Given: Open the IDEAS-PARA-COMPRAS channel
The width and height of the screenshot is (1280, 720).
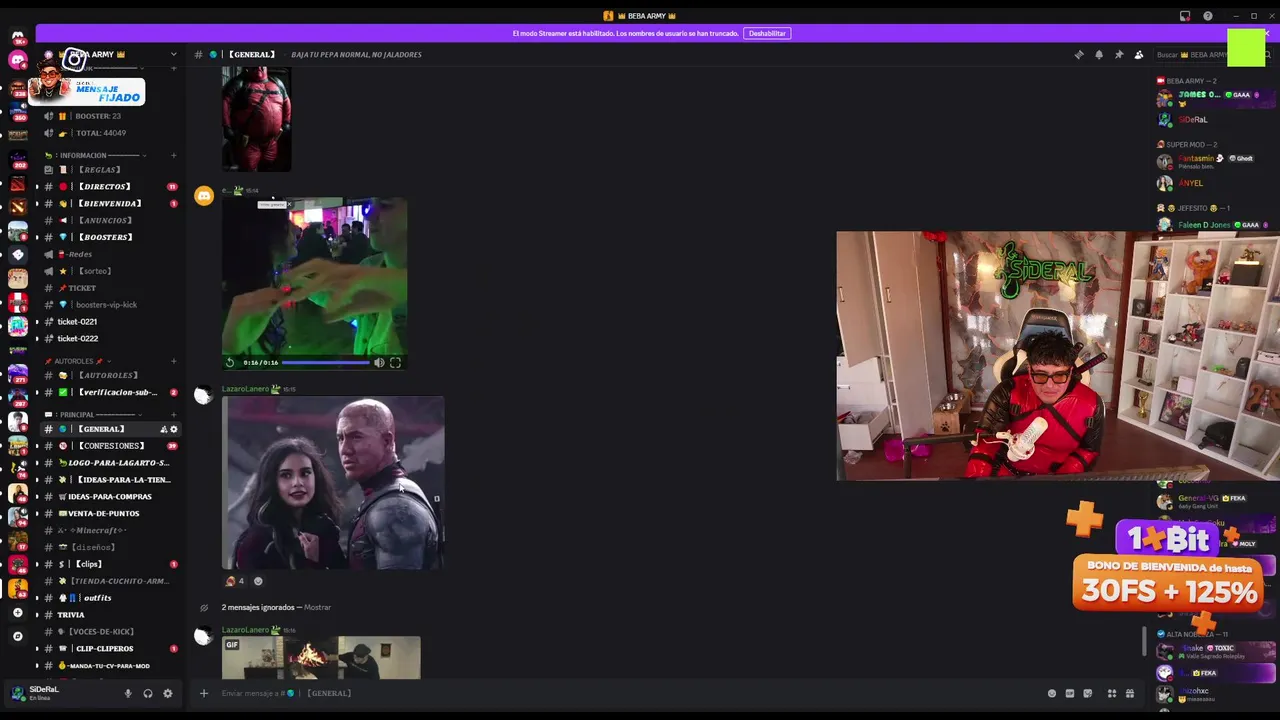Looking at the screenshot, I should (x=110, y=496).
